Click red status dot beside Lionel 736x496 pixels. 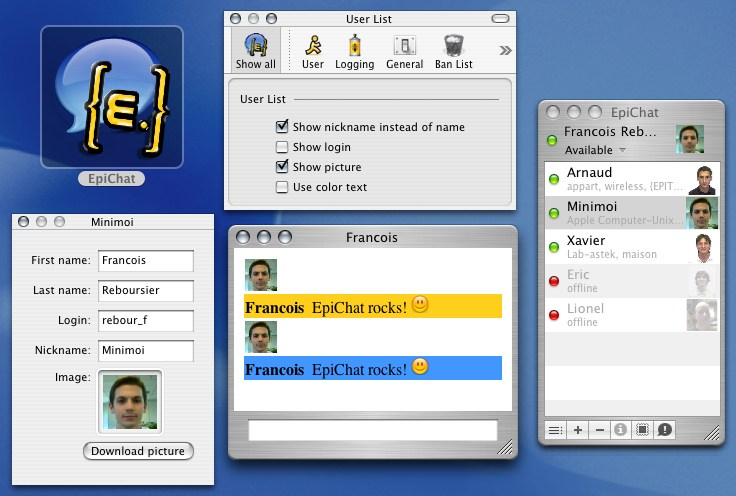pos(554,315)
